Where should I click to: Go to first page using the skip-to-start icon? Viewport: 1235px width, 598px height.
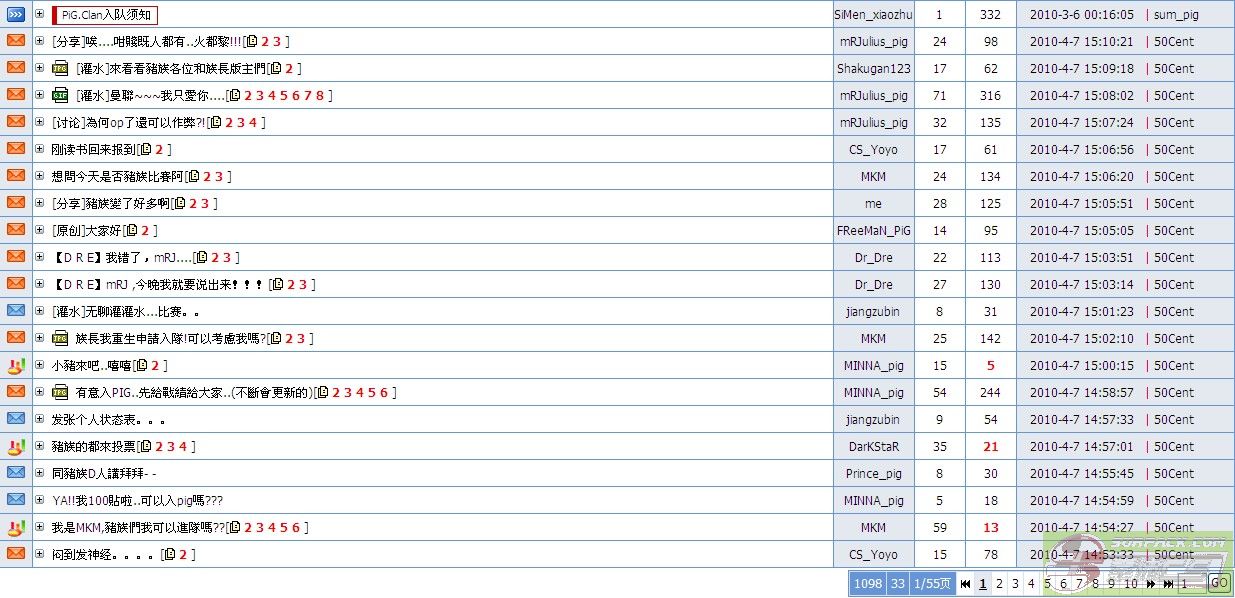965,584
